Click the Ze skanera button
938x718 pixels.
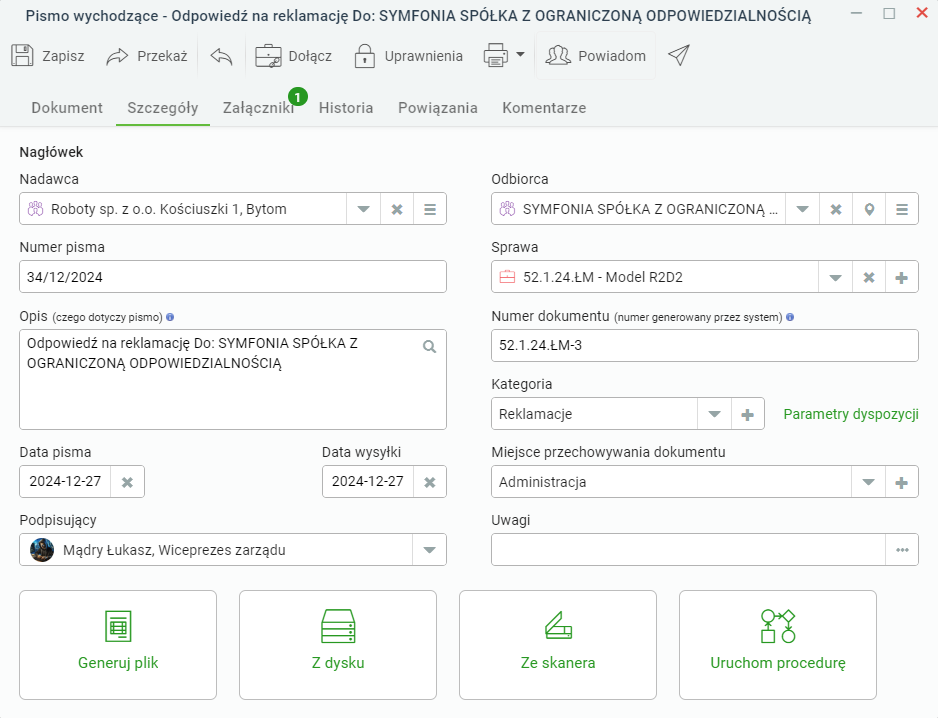coord(558,645)
